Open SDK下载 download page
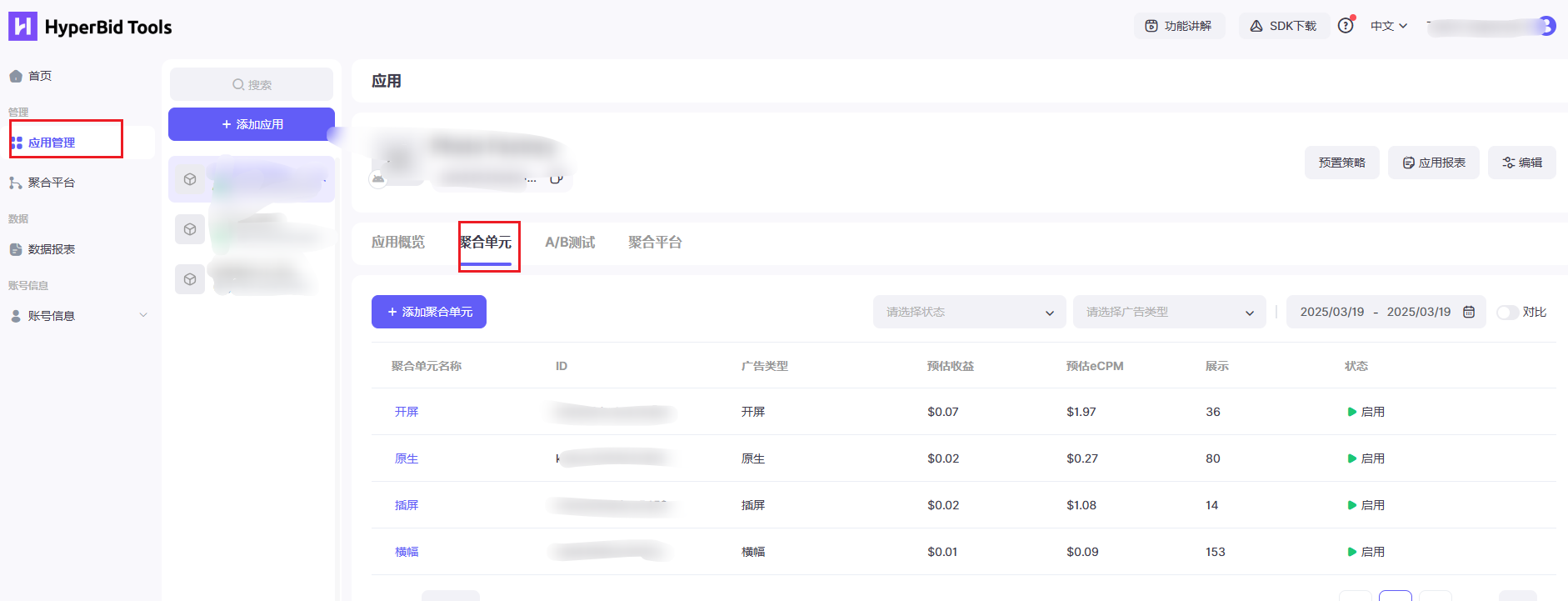 (1284, 26)
